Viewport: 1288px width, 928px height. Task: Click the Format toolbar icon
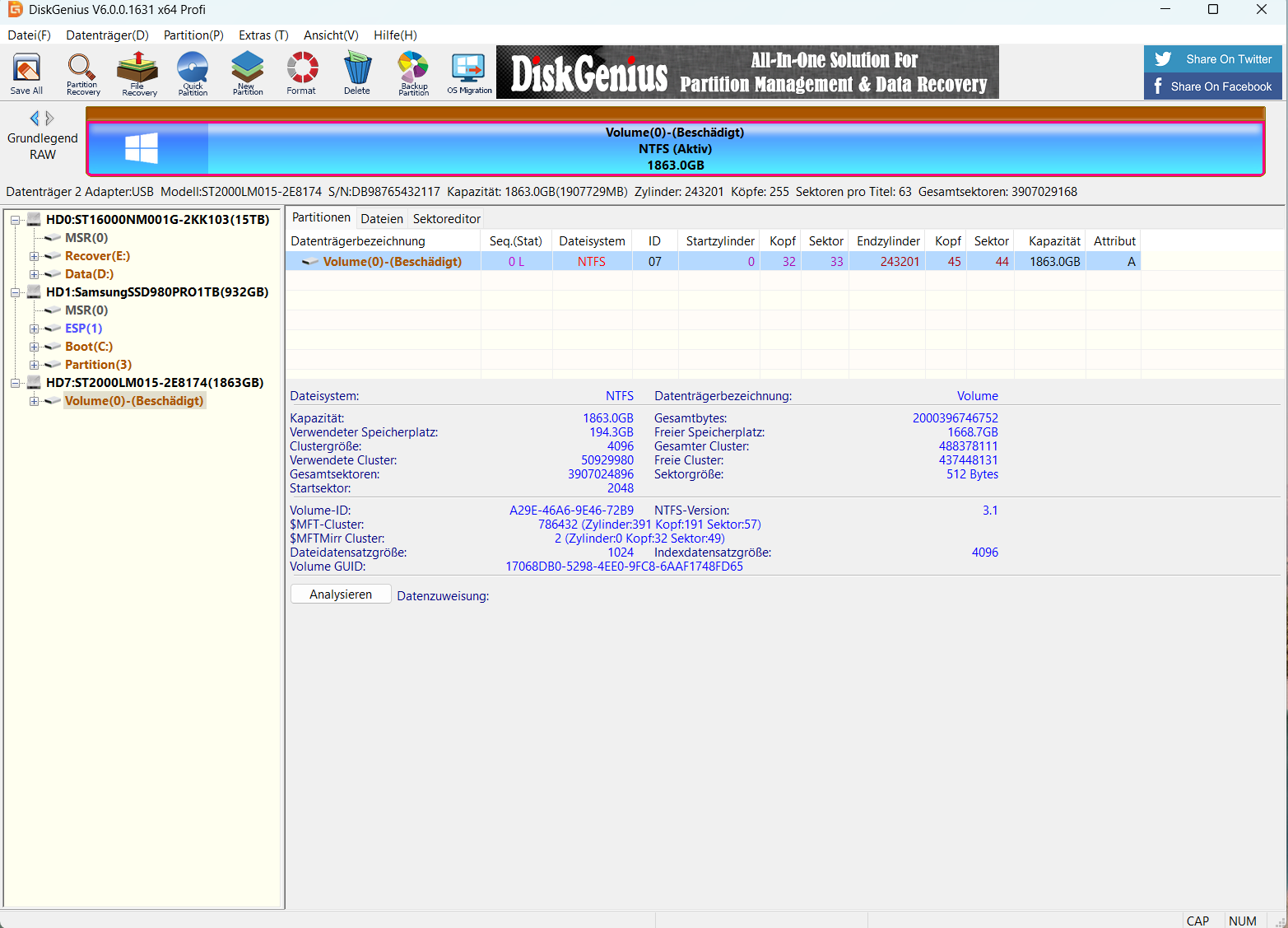click(x=301, y=73)
